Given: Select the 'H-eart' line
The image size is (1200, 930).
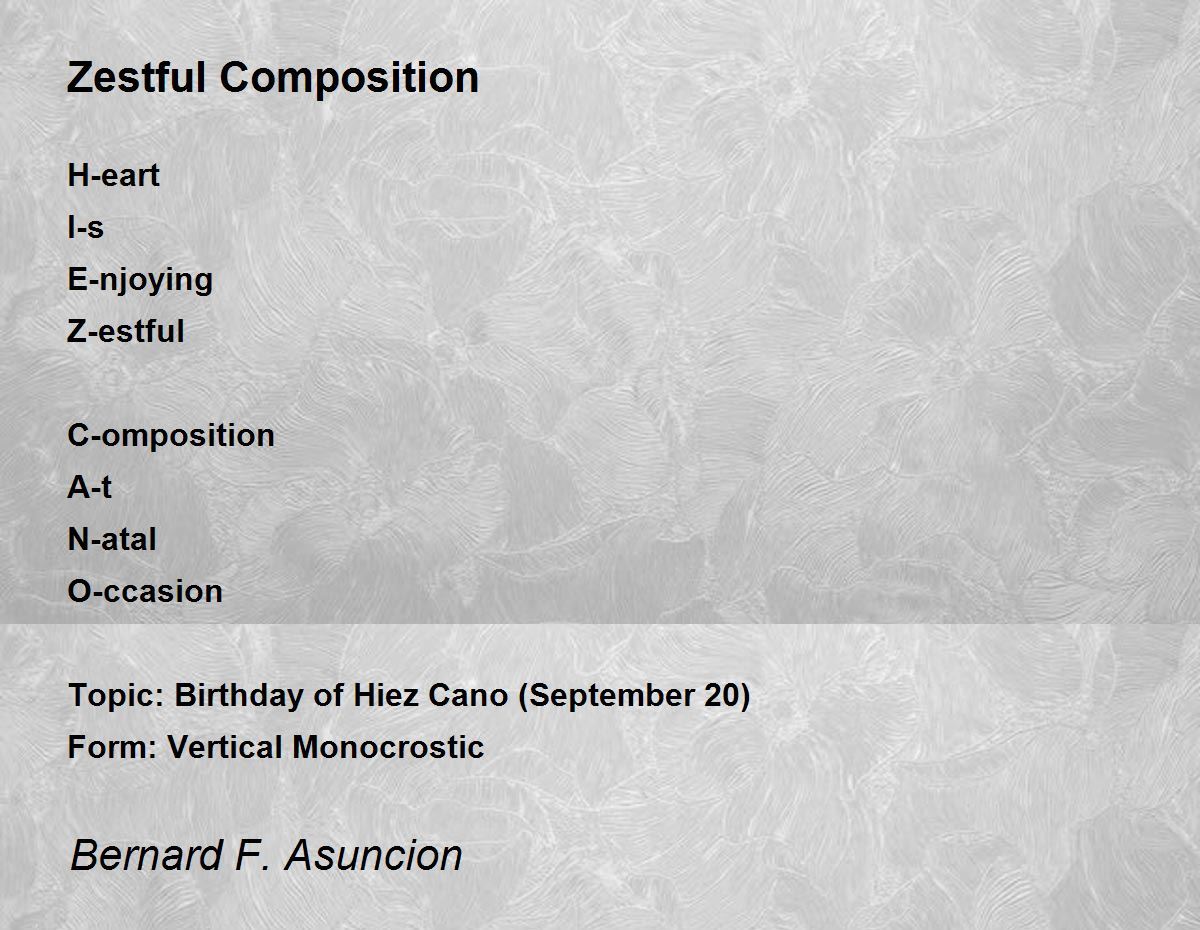Looking at the screenshot, I should point(113,175).
